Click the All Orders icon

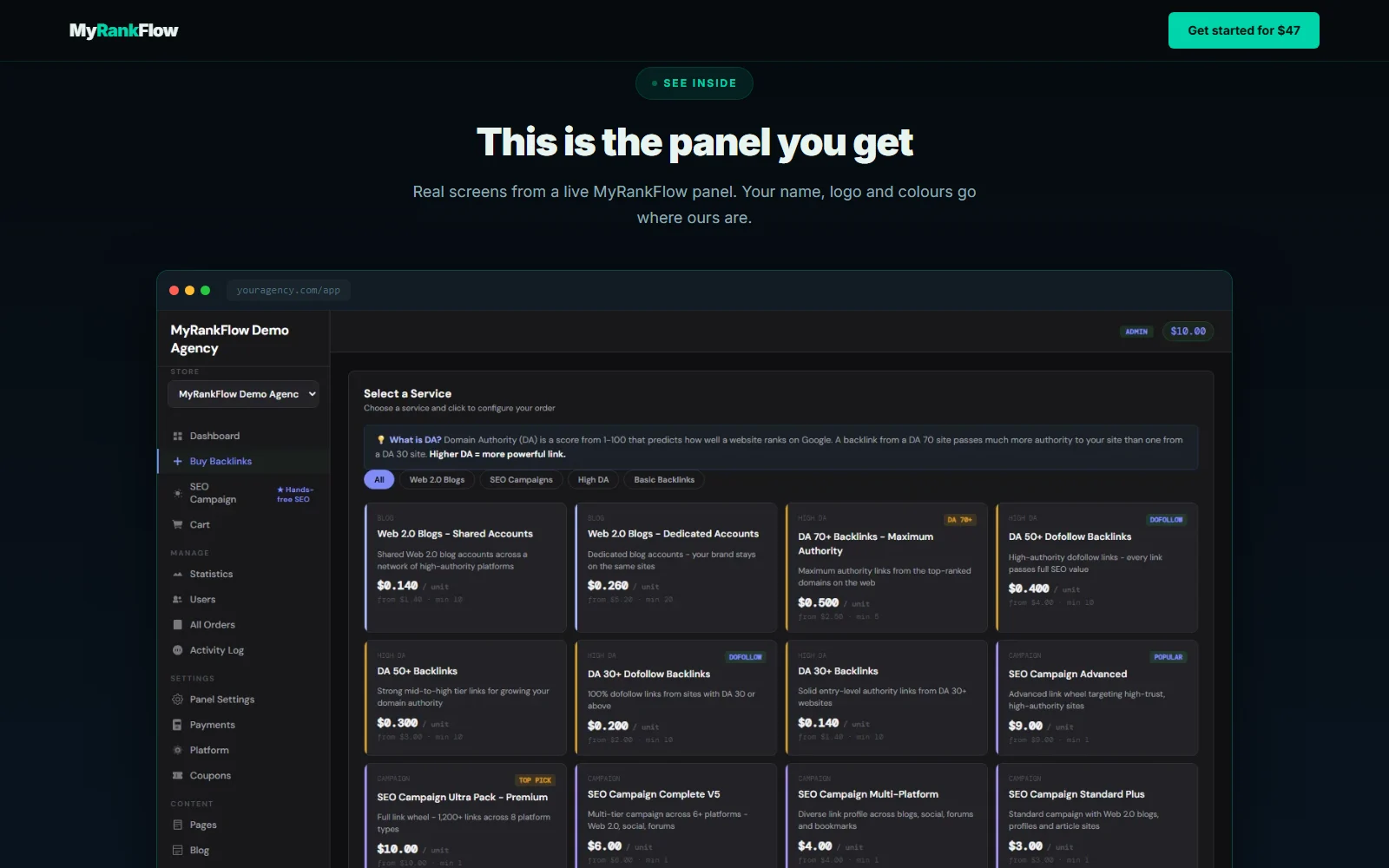click(177, 624)
